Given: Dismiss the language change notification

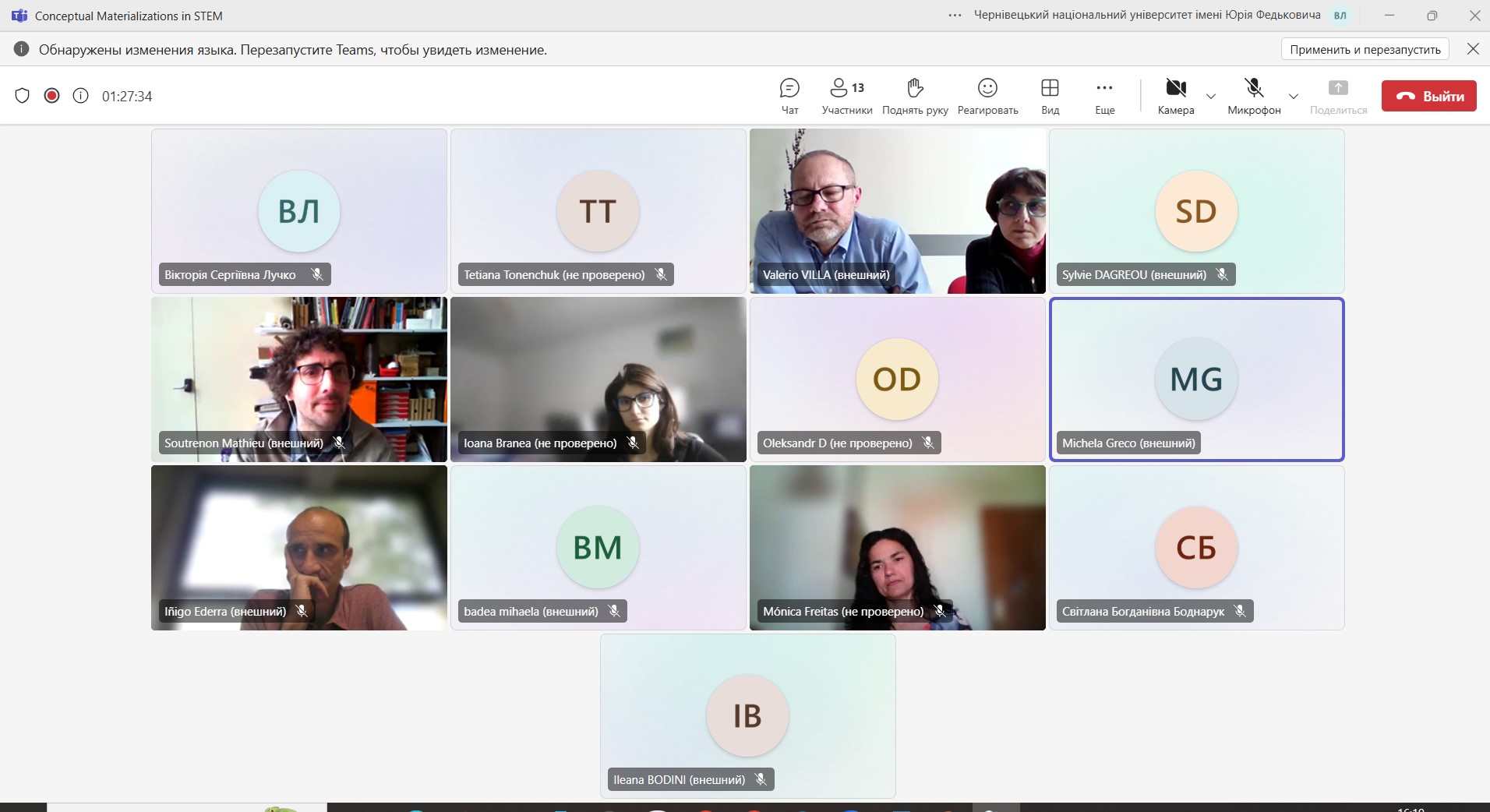Looking at the screenshot, I should click(x=1473, y=49).
